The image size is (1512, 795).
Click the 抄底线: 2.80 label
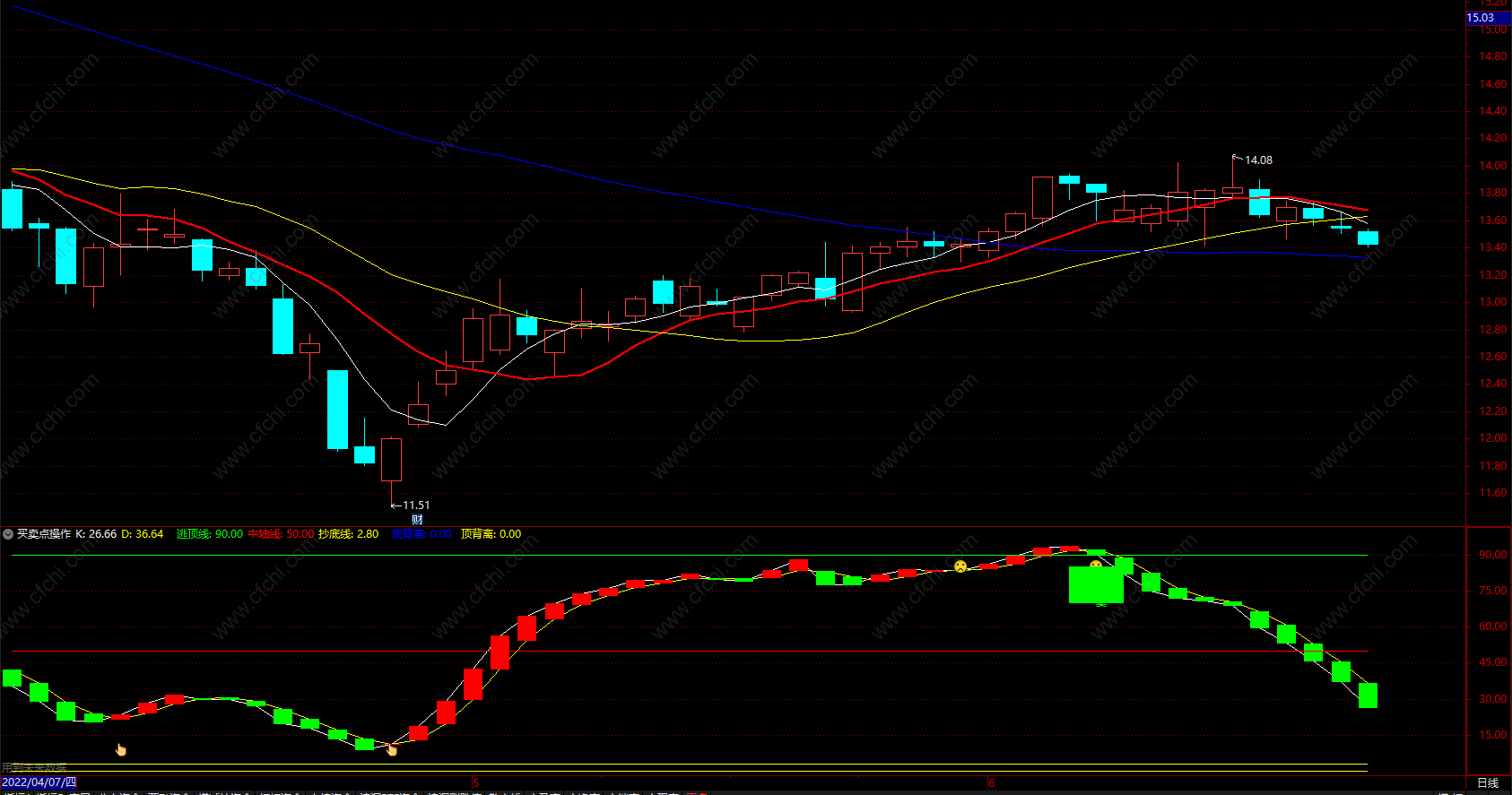[x=349, y=534]
